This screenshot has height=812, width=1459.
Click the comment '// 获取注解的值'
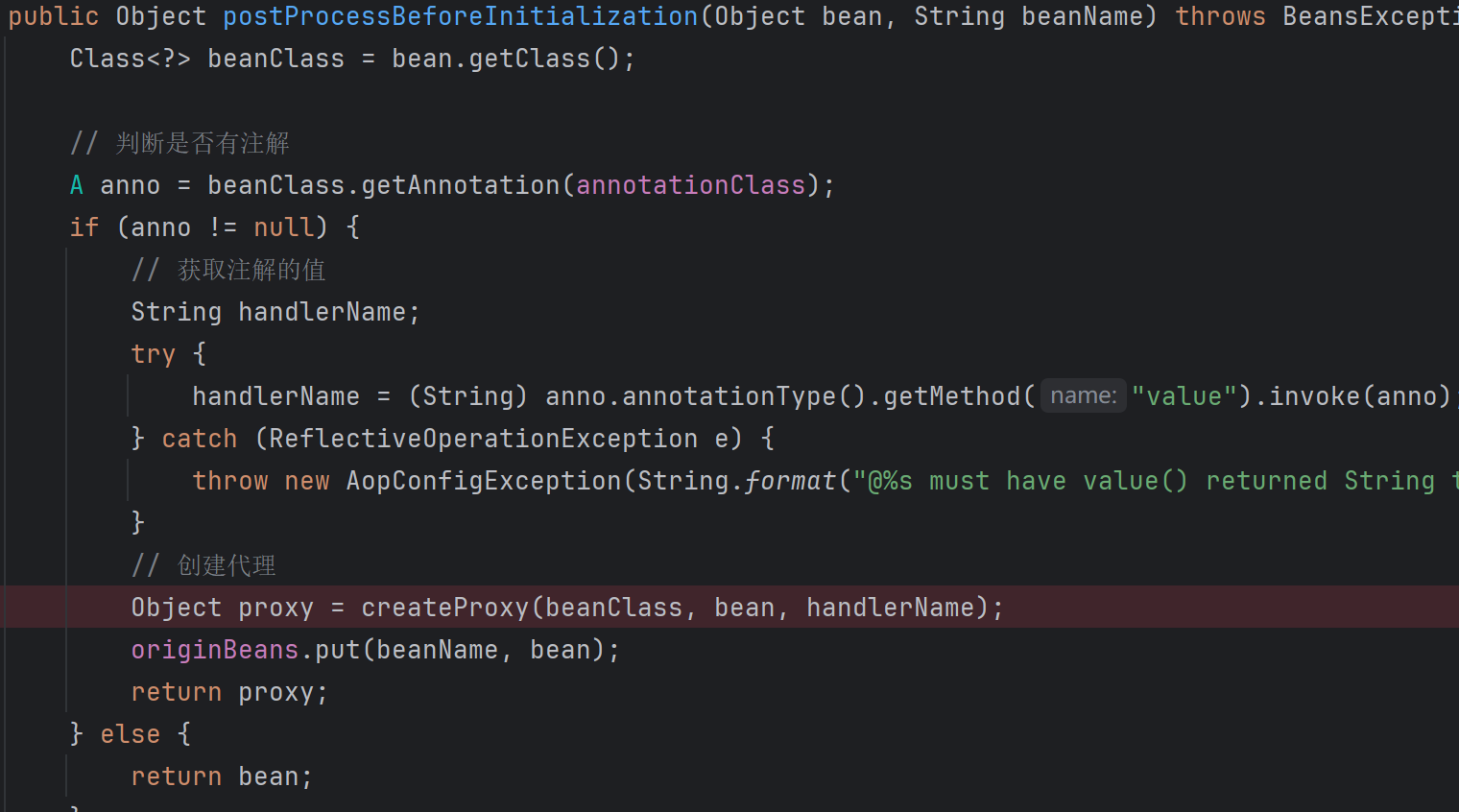coord(228,270)
